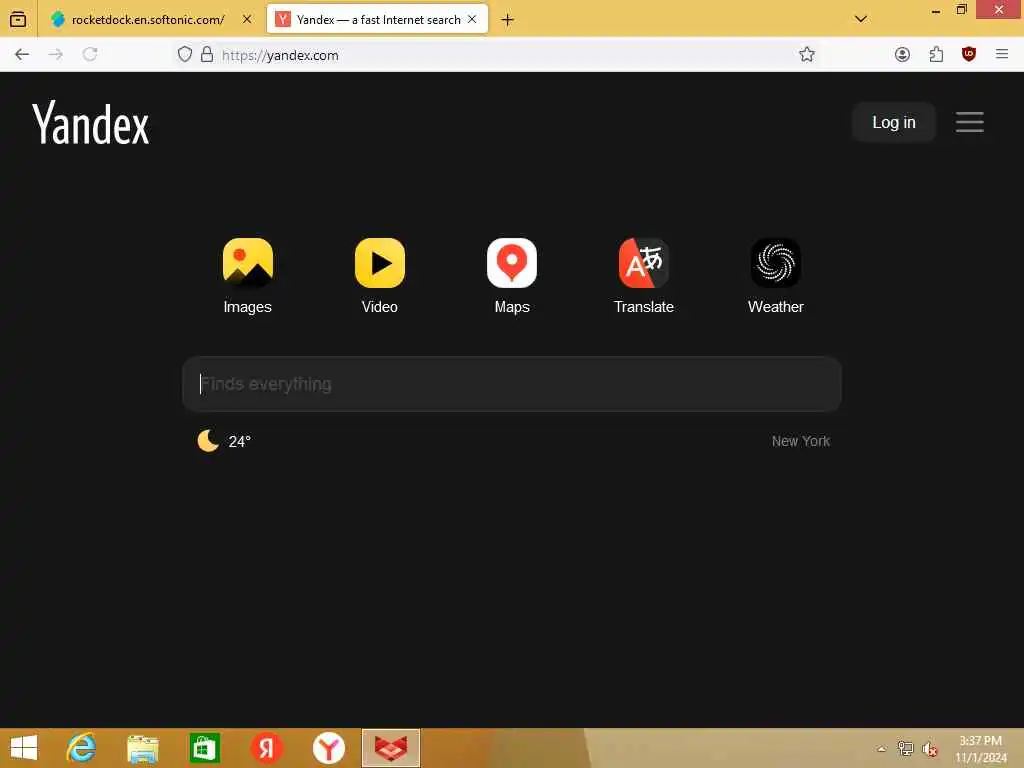Open the 24° moon weather widget

(224, 441)
